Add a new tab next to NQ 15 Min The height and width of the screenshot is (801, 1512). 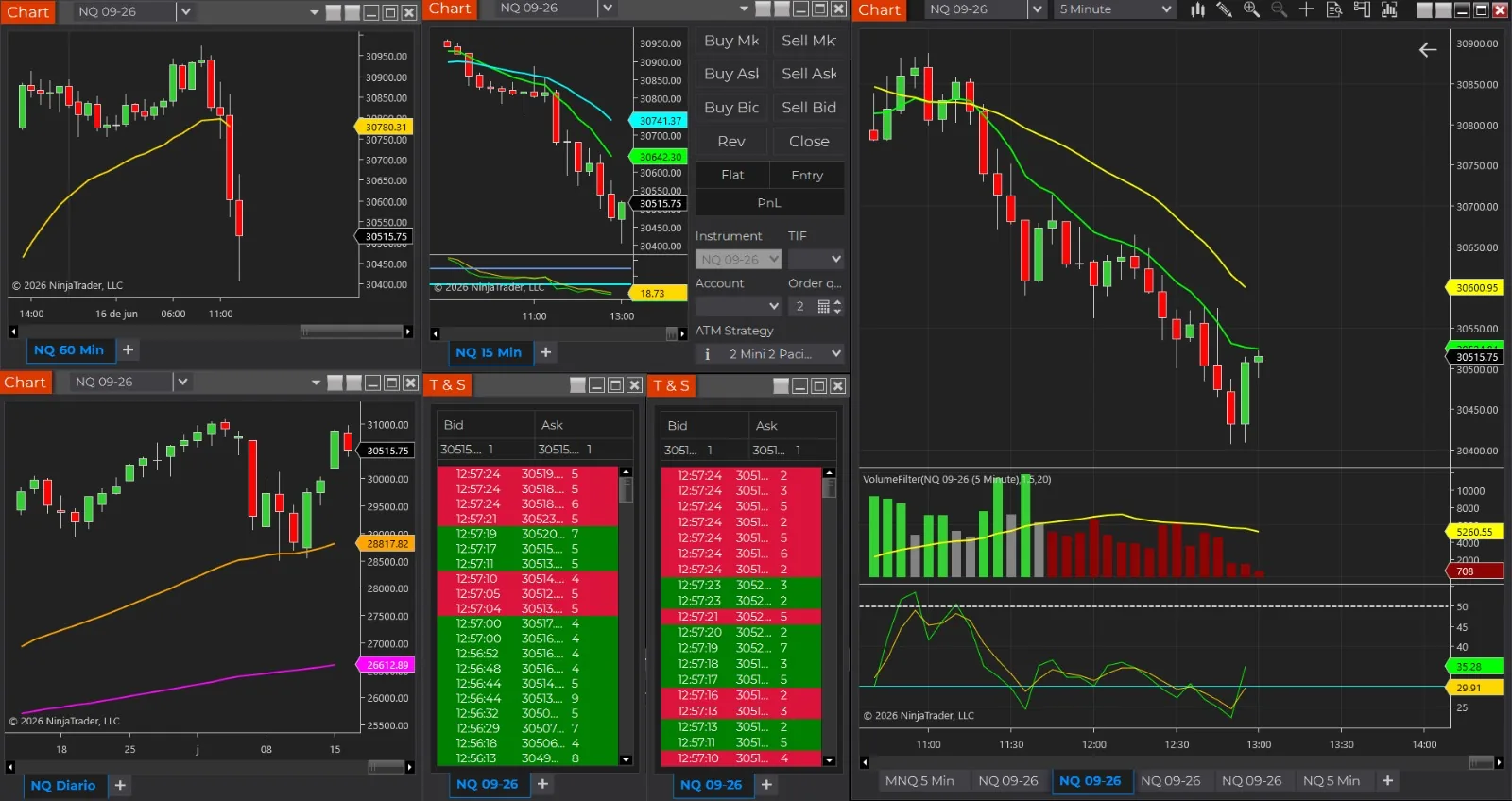click(x=545, y=352)
